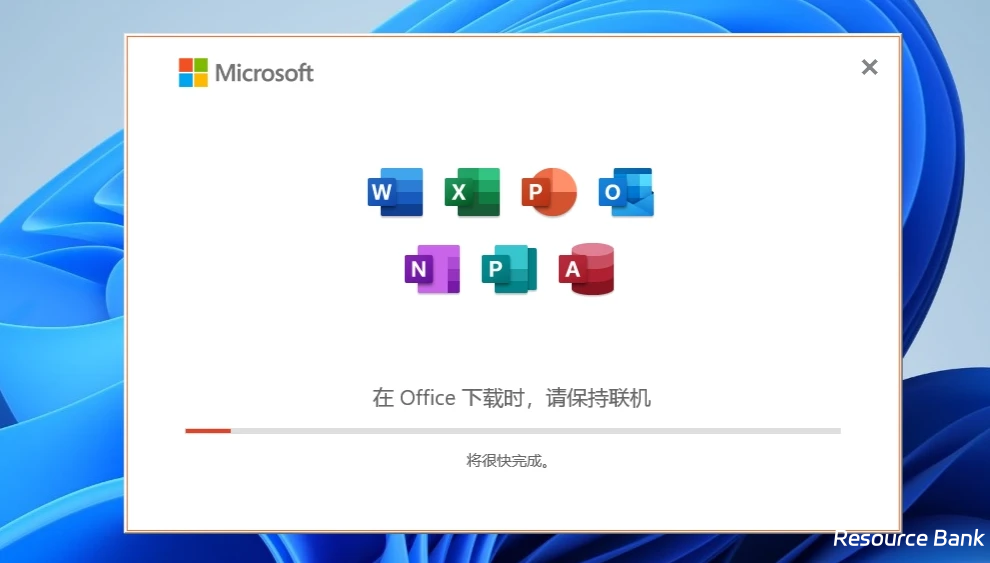Click the desktop wallpaper left of dialog
The height and width of the screenshot is (563, 990).
(x=60, y=300)
